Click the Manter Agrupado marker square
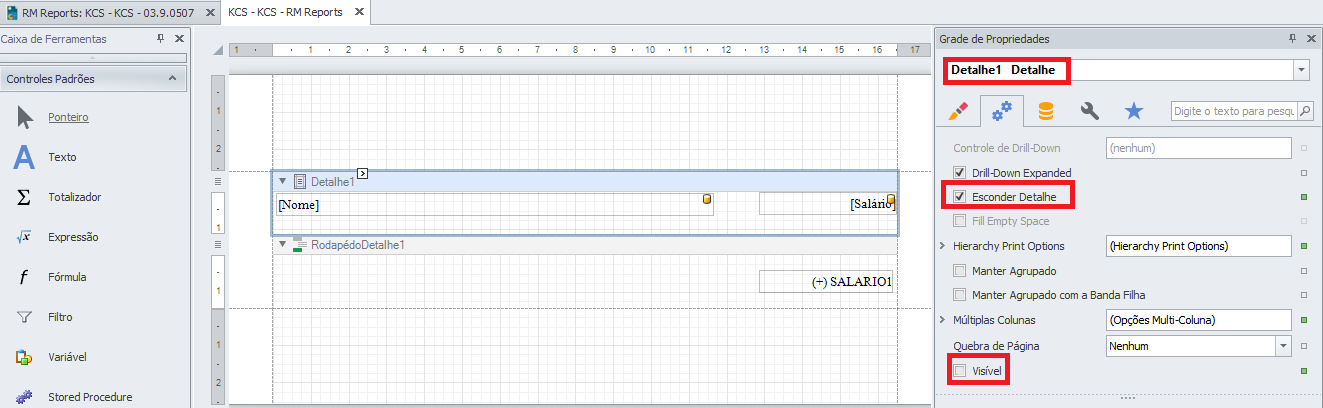Viewport: 1323px width, 408px height. coord(1304,271)
